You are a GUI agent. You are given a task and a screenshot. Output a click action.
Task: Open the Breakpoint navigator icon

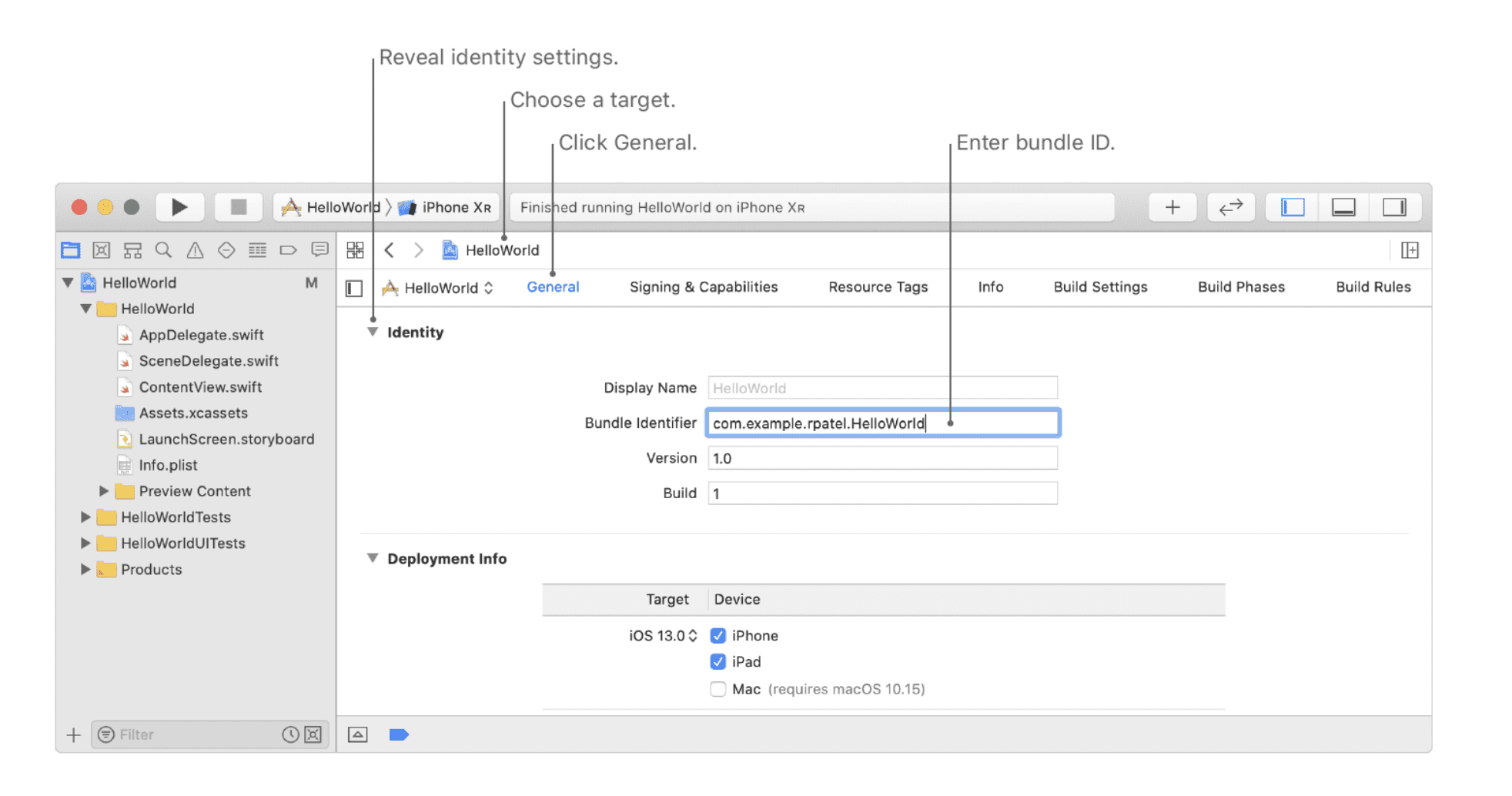pyautogui.click(x=288, y=250)
